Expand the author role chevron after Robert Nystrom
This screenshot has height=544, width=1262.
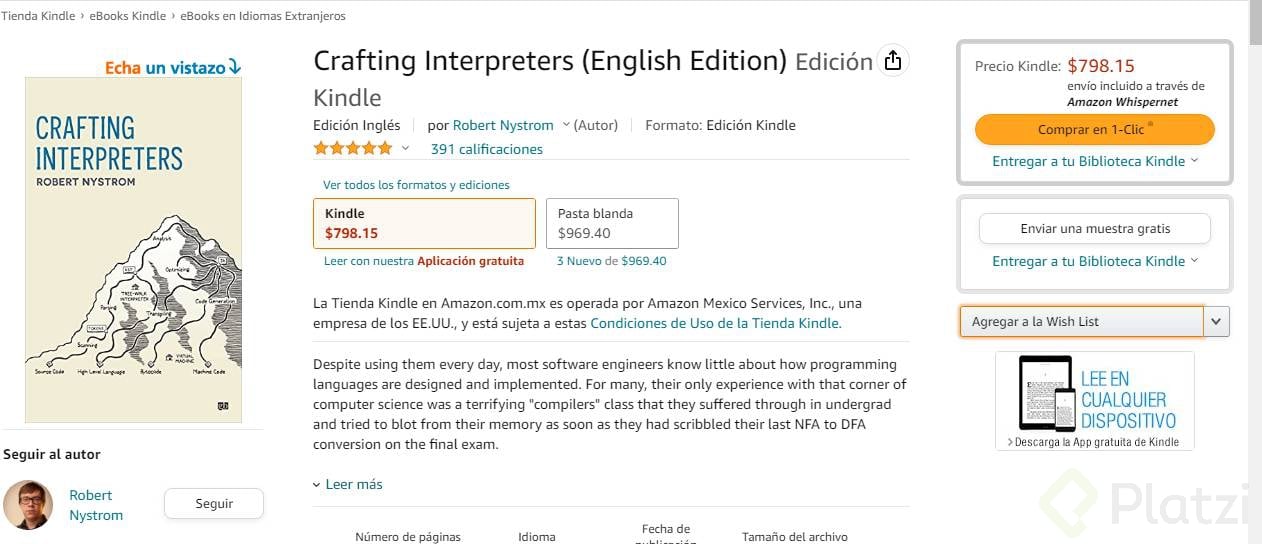(x=566, y=125)
